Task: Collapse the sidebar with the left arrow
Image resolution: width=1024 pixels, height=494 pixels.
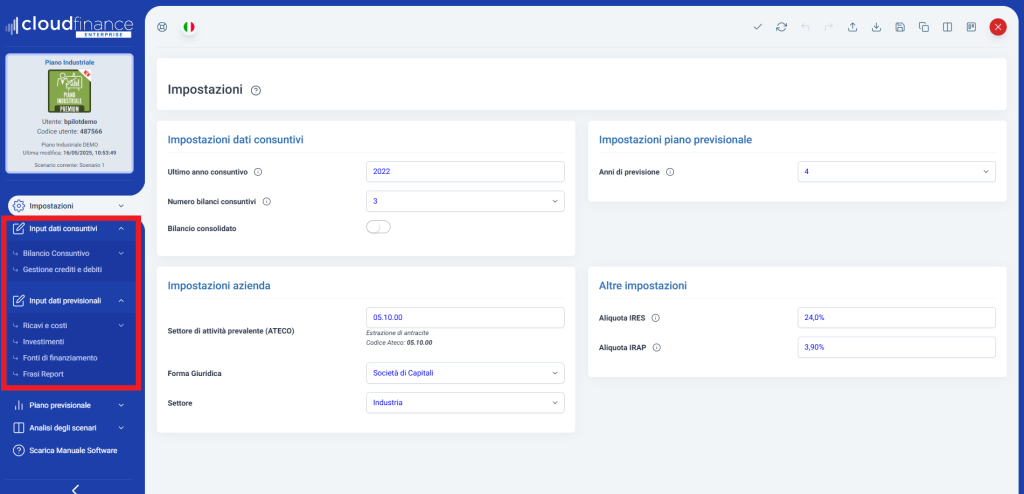Action: click(75, 489)
